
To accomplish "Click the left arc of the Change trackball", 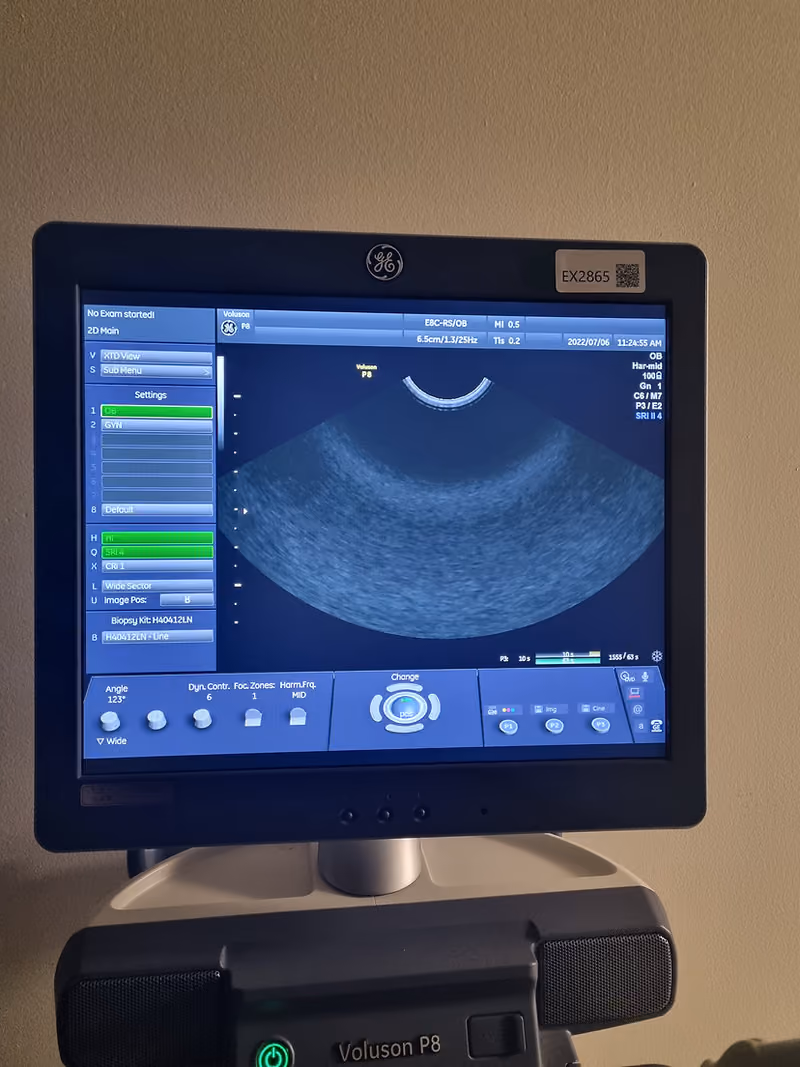I will (x=375, y=708).
